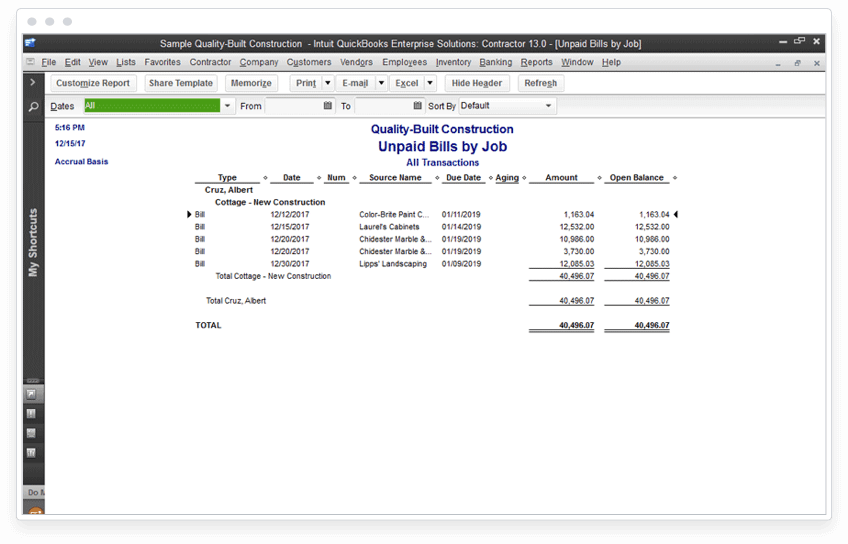Open the Reports menu
Screen dimensions: 848x544
point(536,62)
